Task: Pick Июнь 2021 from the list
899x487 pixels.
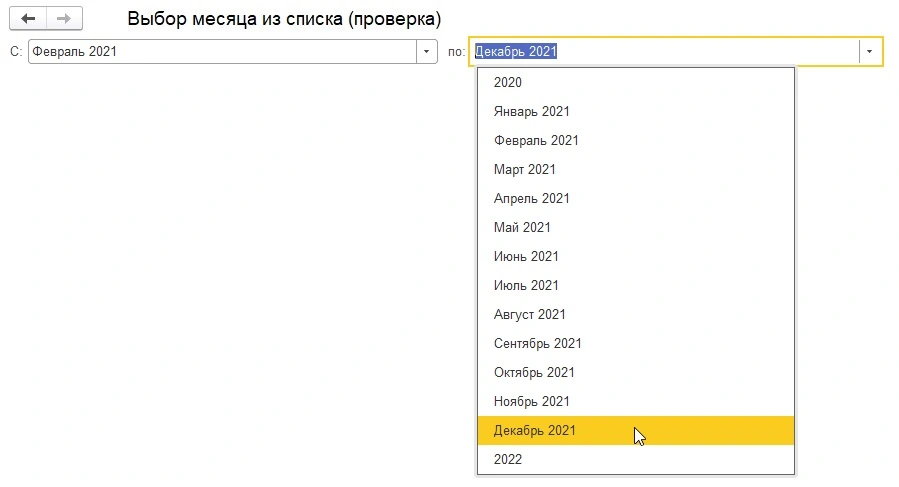Action: (x=526, y=257)
